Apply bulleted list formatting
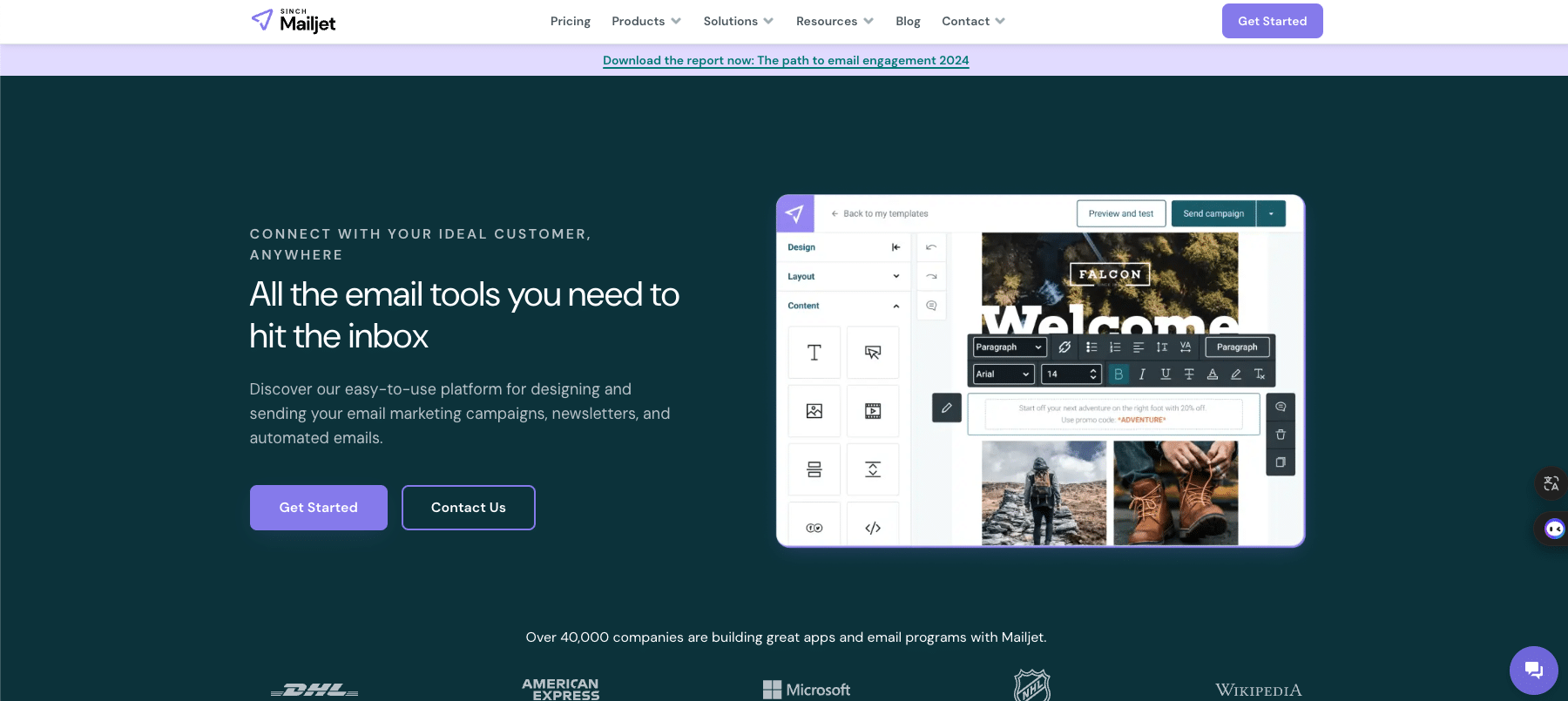 (1092, 347)
